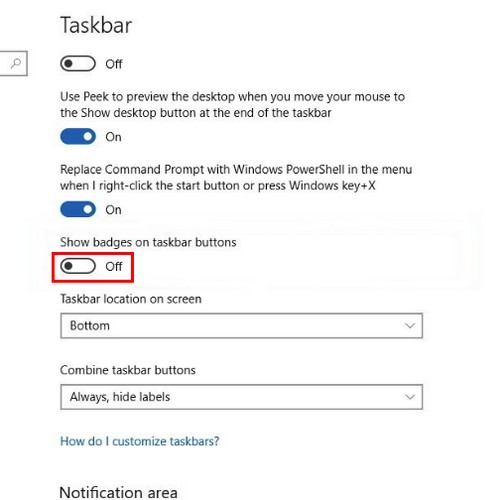Open the Taskbar location on screen dropdown
Viewport: 503px width, 500px height.
click(242, 326)
